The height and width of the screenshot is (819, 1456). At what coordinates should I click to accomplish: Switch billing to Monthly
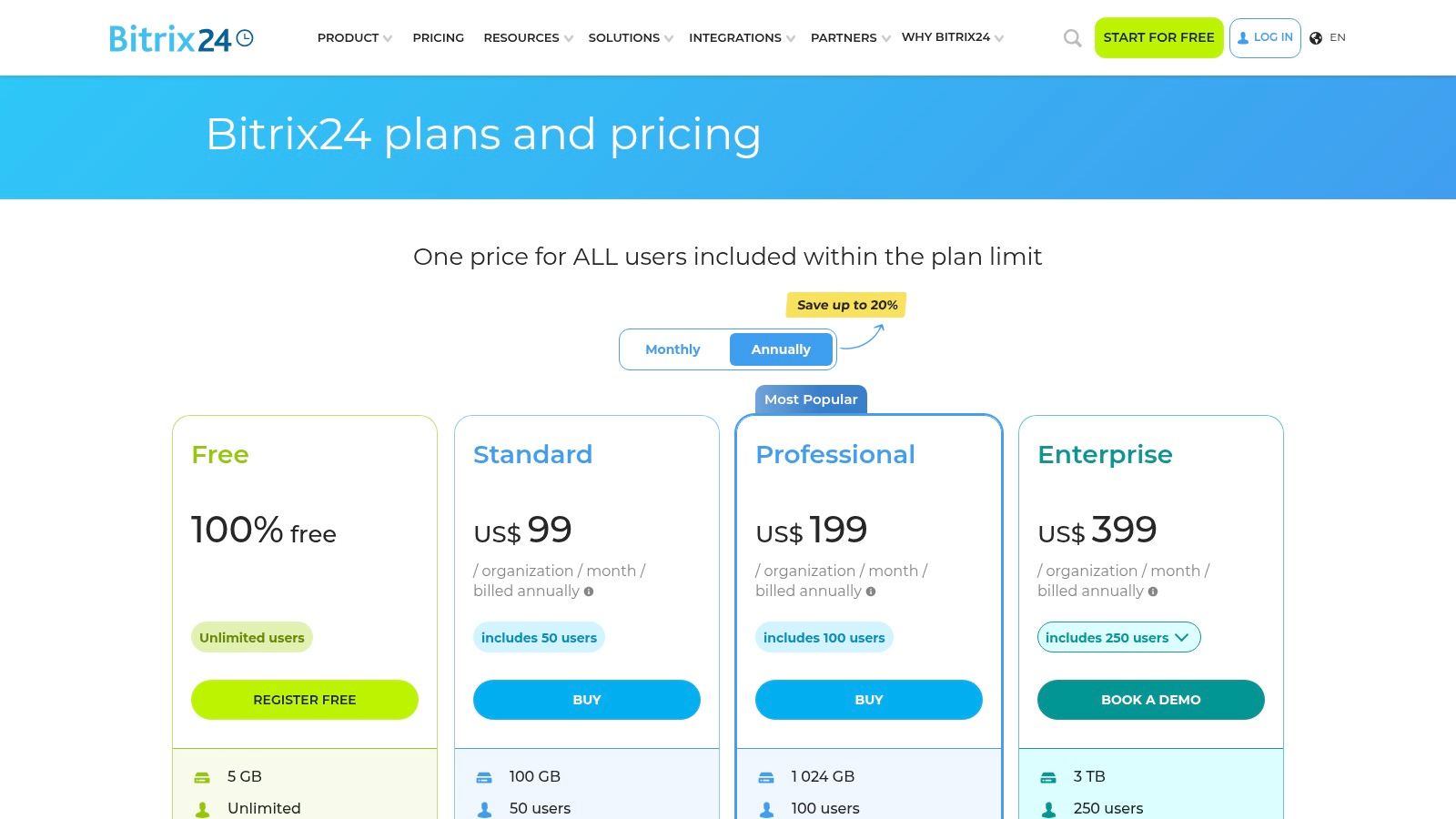click(672, 349)
